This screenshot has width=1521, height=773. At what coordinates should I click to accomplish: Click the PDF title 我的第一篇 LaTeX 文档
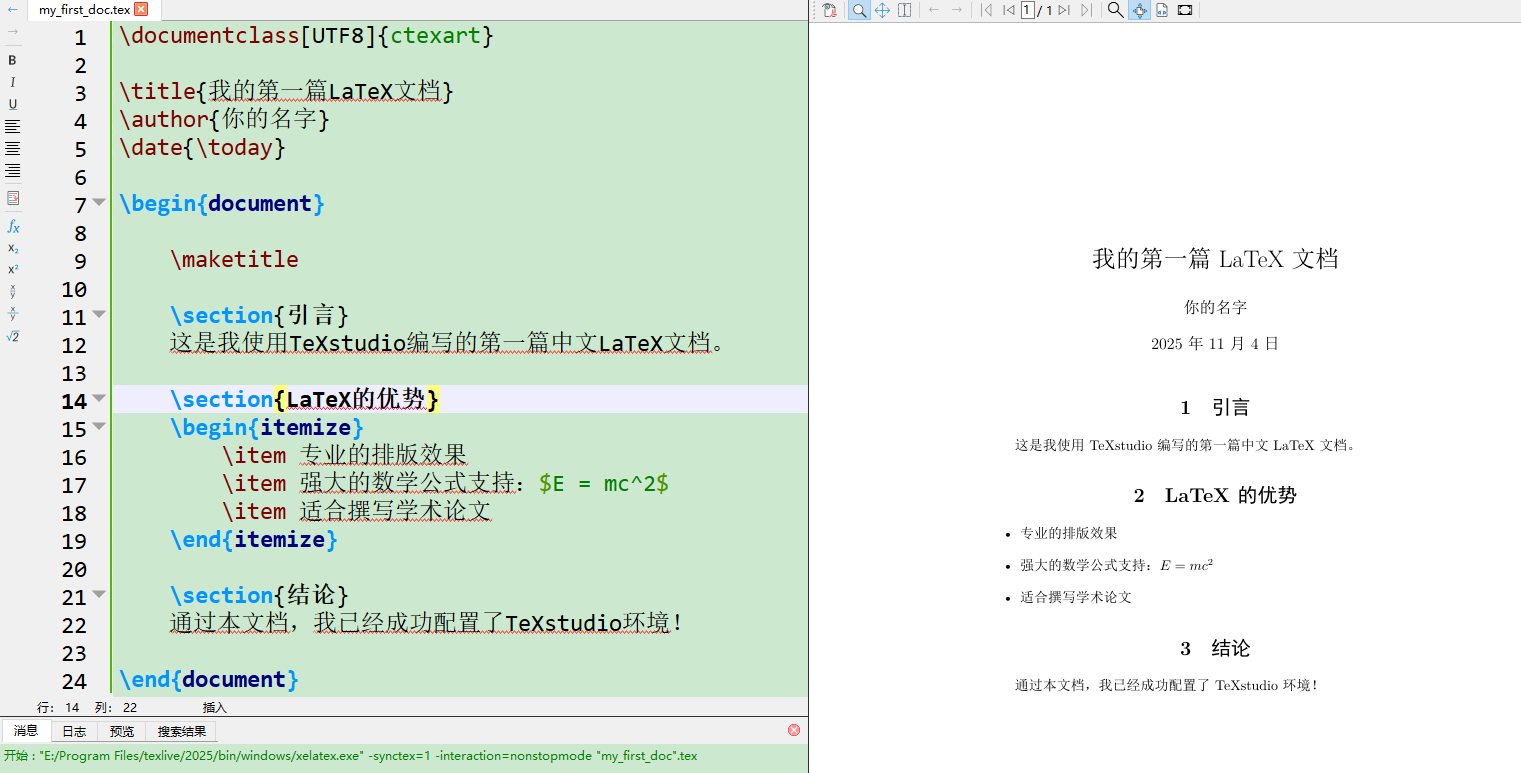1215,259
